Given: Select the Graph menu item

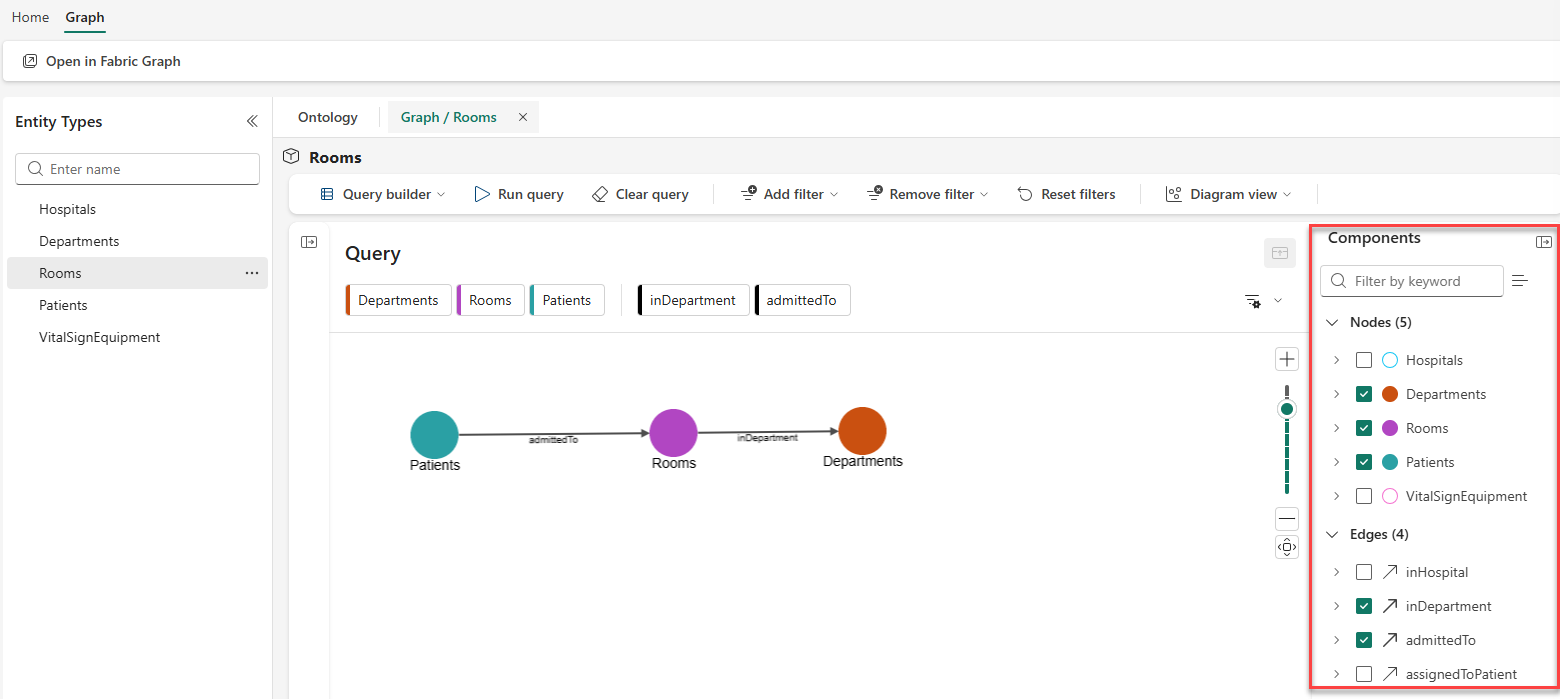Looking at the screenshot, I should click(84, 17).
